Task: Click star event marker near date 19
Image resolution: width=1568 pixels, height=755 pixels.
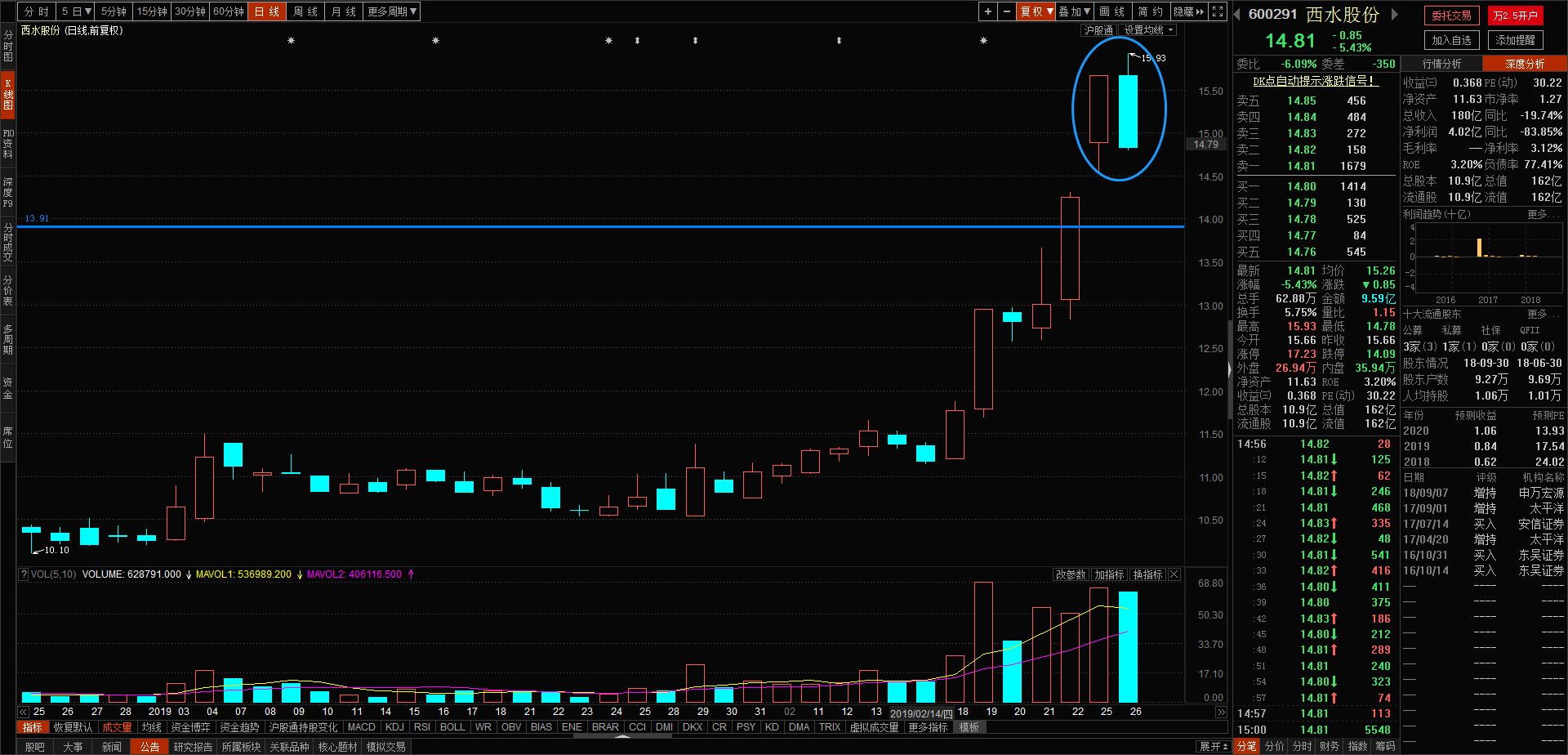Action: 983,40
